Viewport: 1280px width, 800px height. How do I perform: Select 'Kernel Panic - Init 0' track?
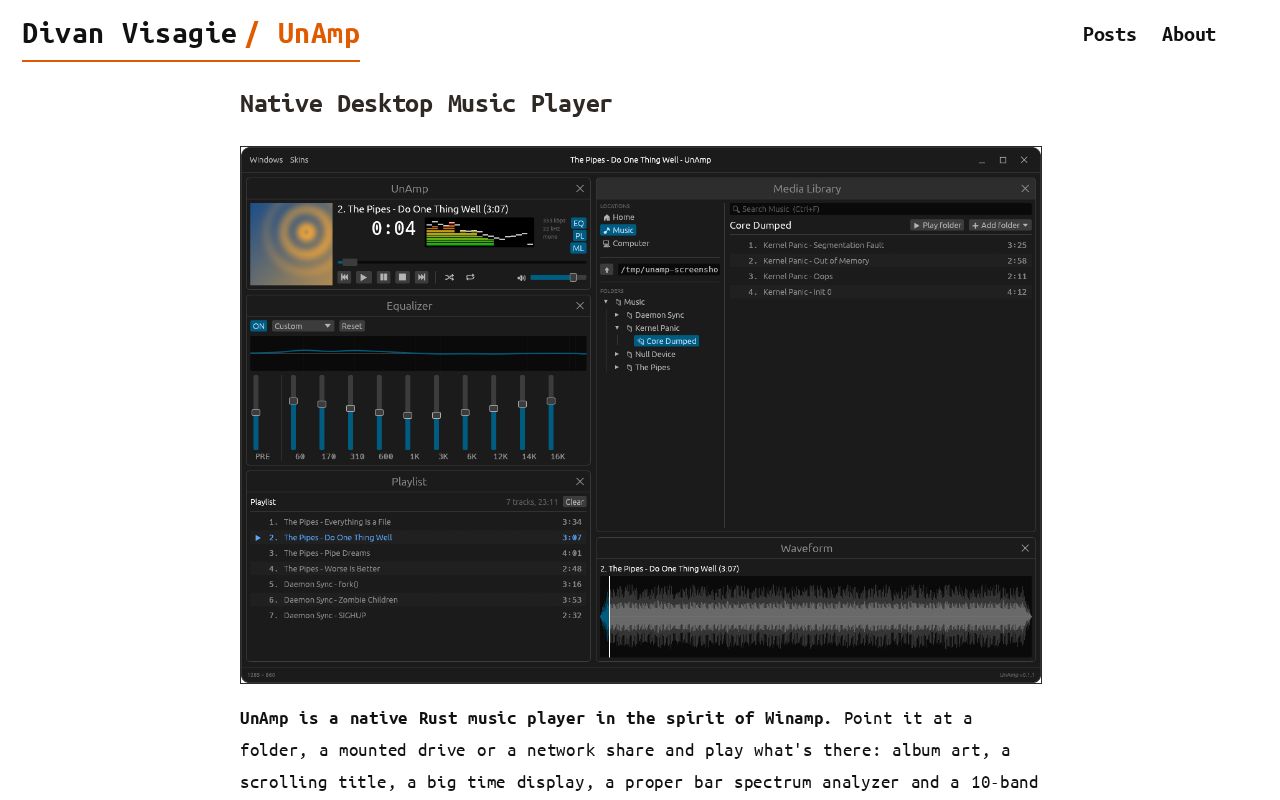coord(880,292)
